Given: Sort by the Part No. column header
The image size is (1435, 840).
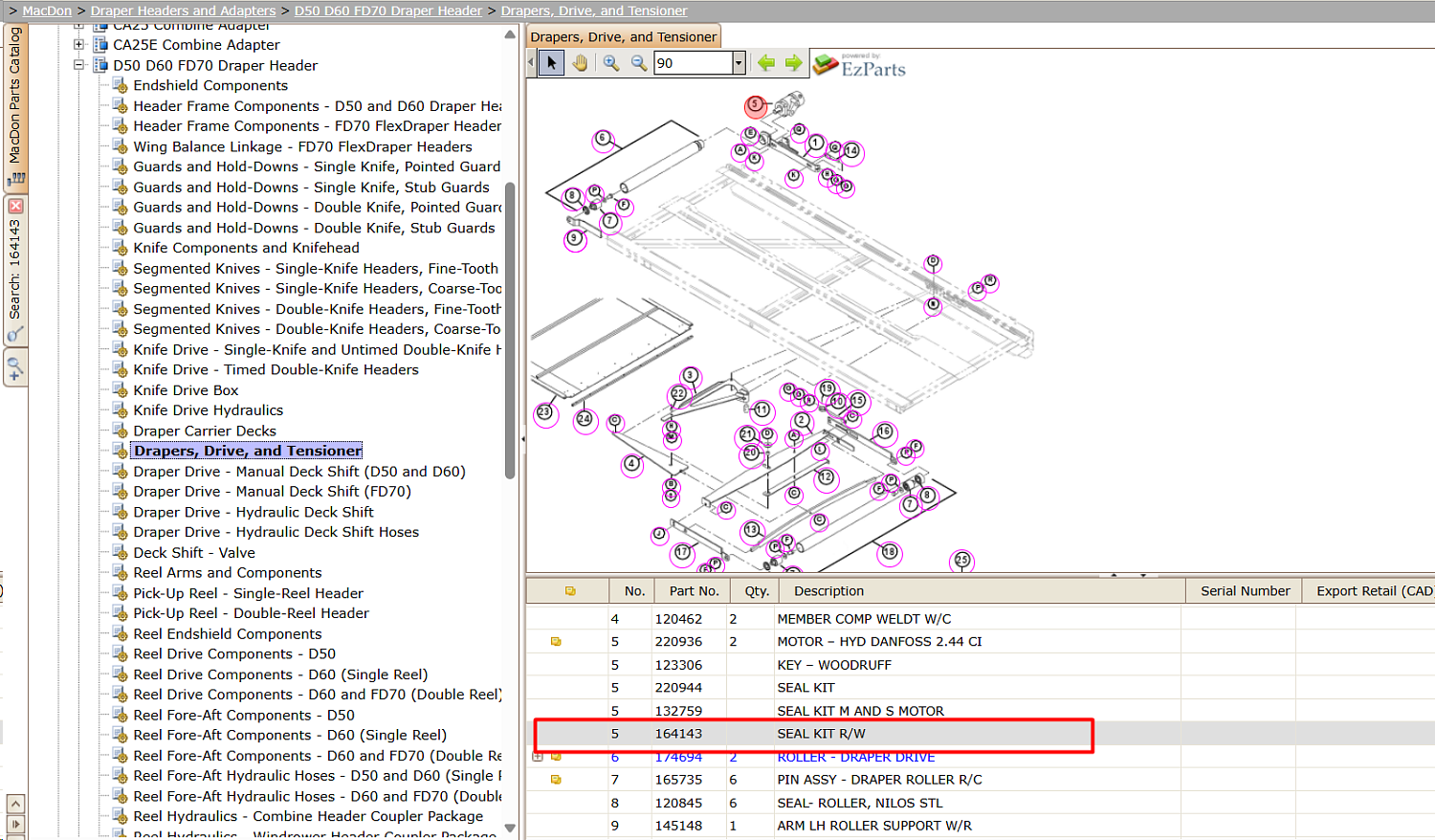Looking at the screenshot, I should (694, 591).
